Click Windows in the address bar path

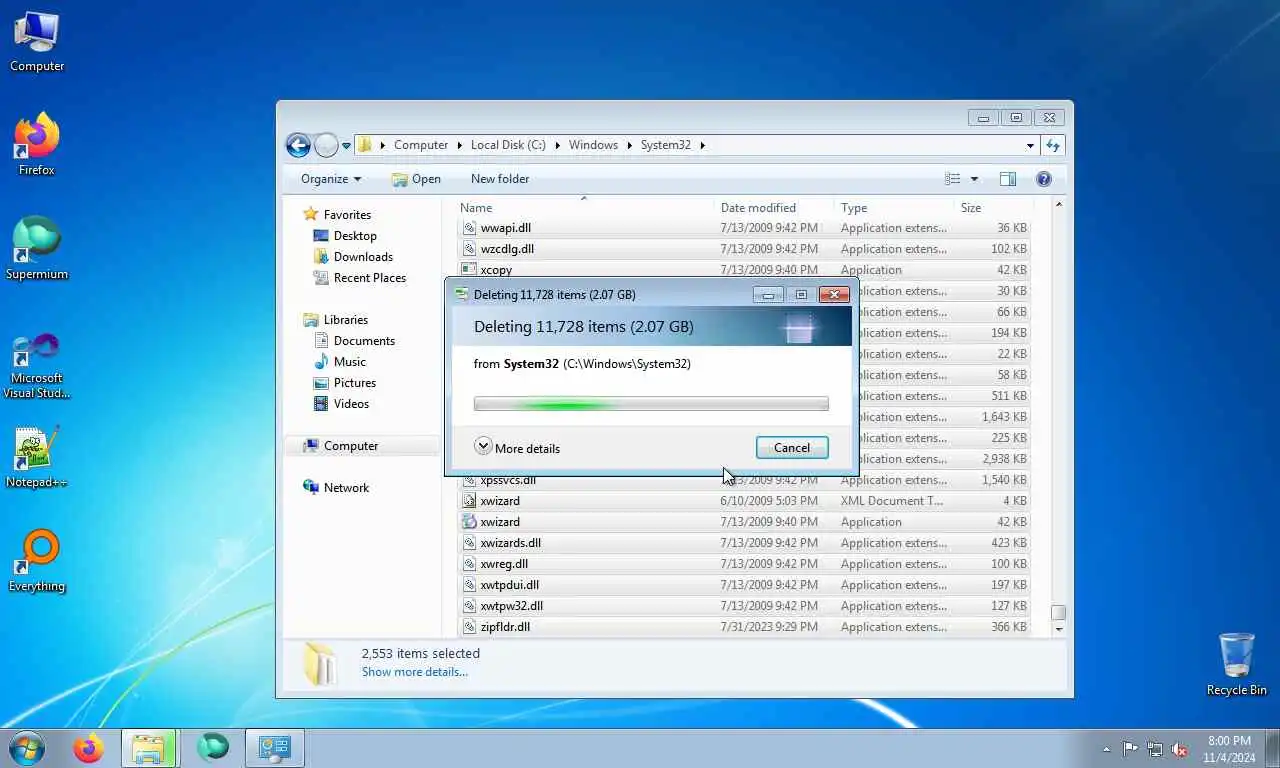[x=593, y=145]
